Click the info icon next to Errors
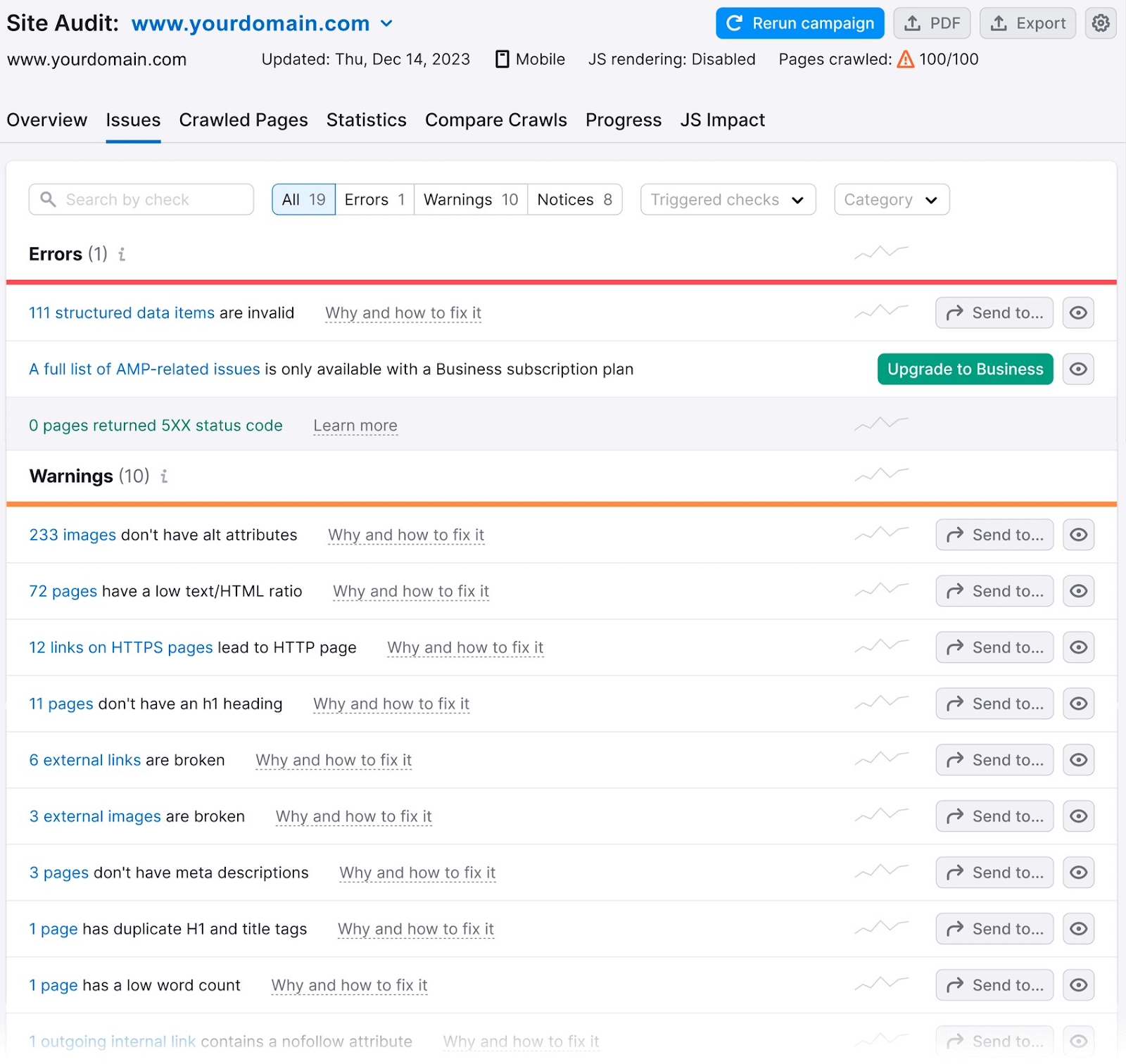Image resolution: width=1126 pixels, height=1064 pixels. pyautogui.click(x=121, y=255)
